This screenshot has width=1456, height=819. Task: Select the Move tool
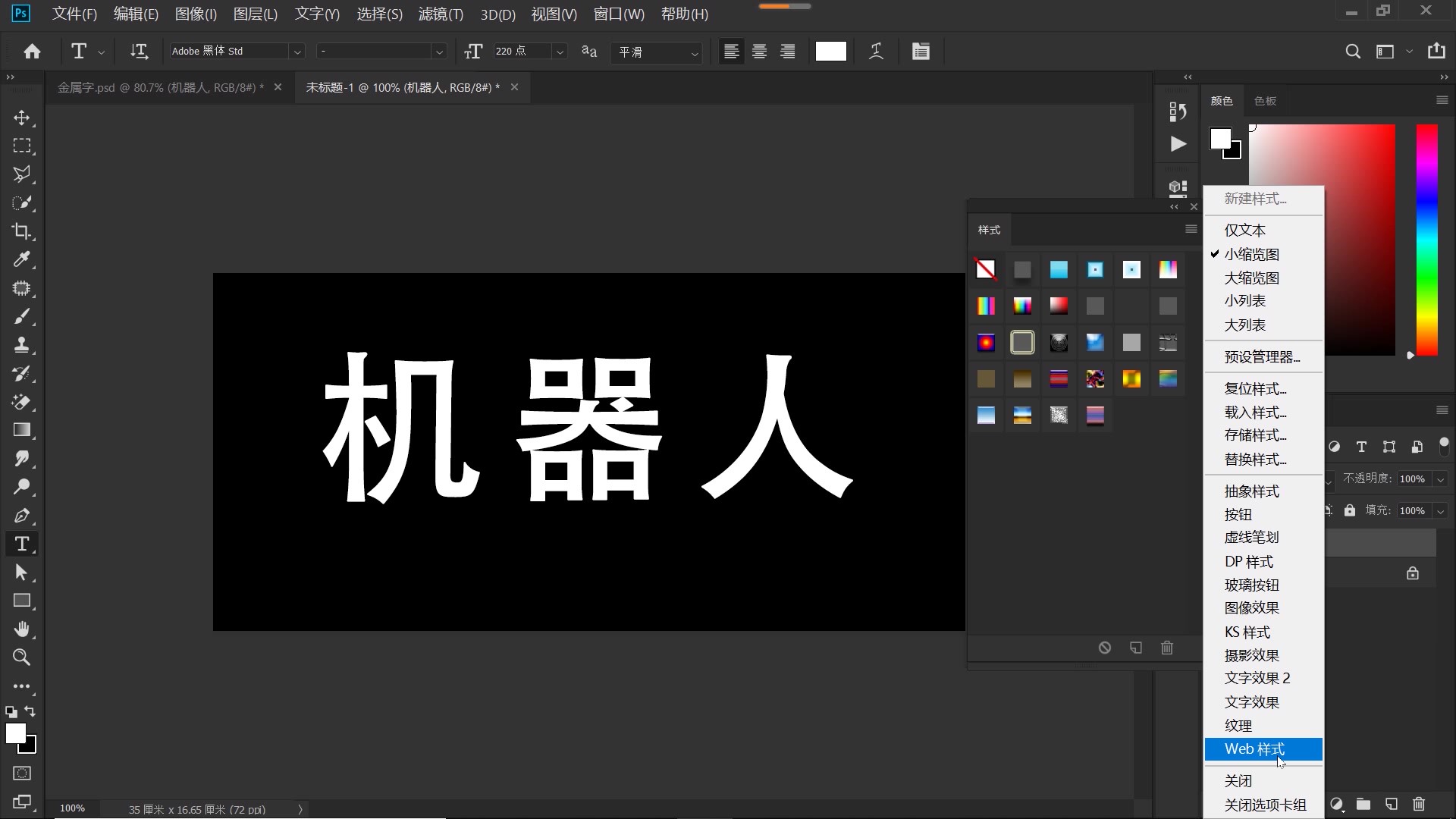click(x=22, y=118)
